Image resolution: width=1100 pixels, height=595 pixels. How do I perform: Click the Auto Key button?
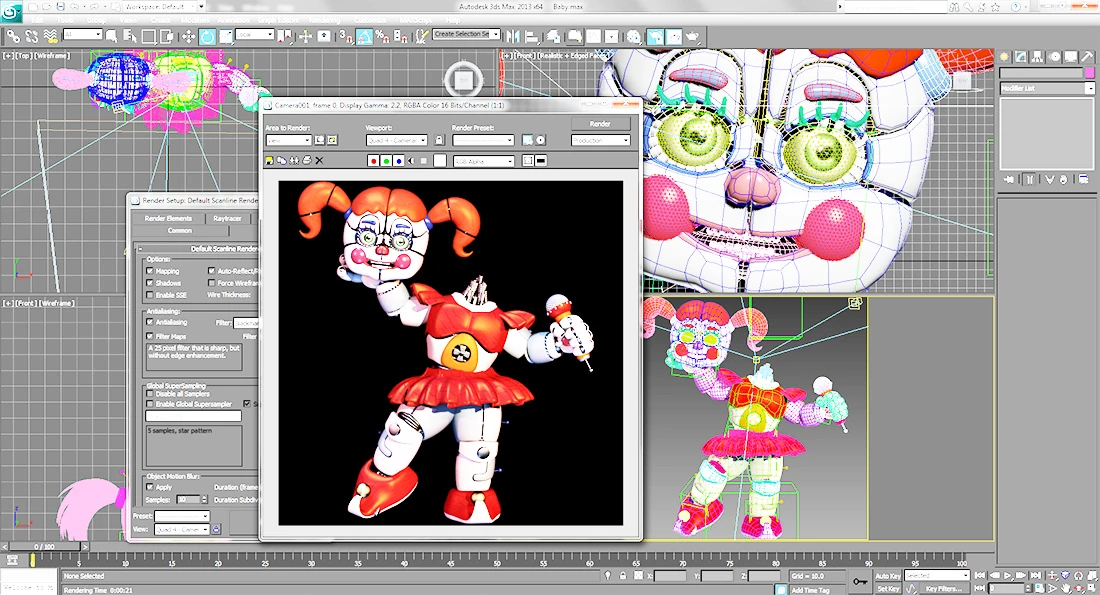tap(887, 575)
